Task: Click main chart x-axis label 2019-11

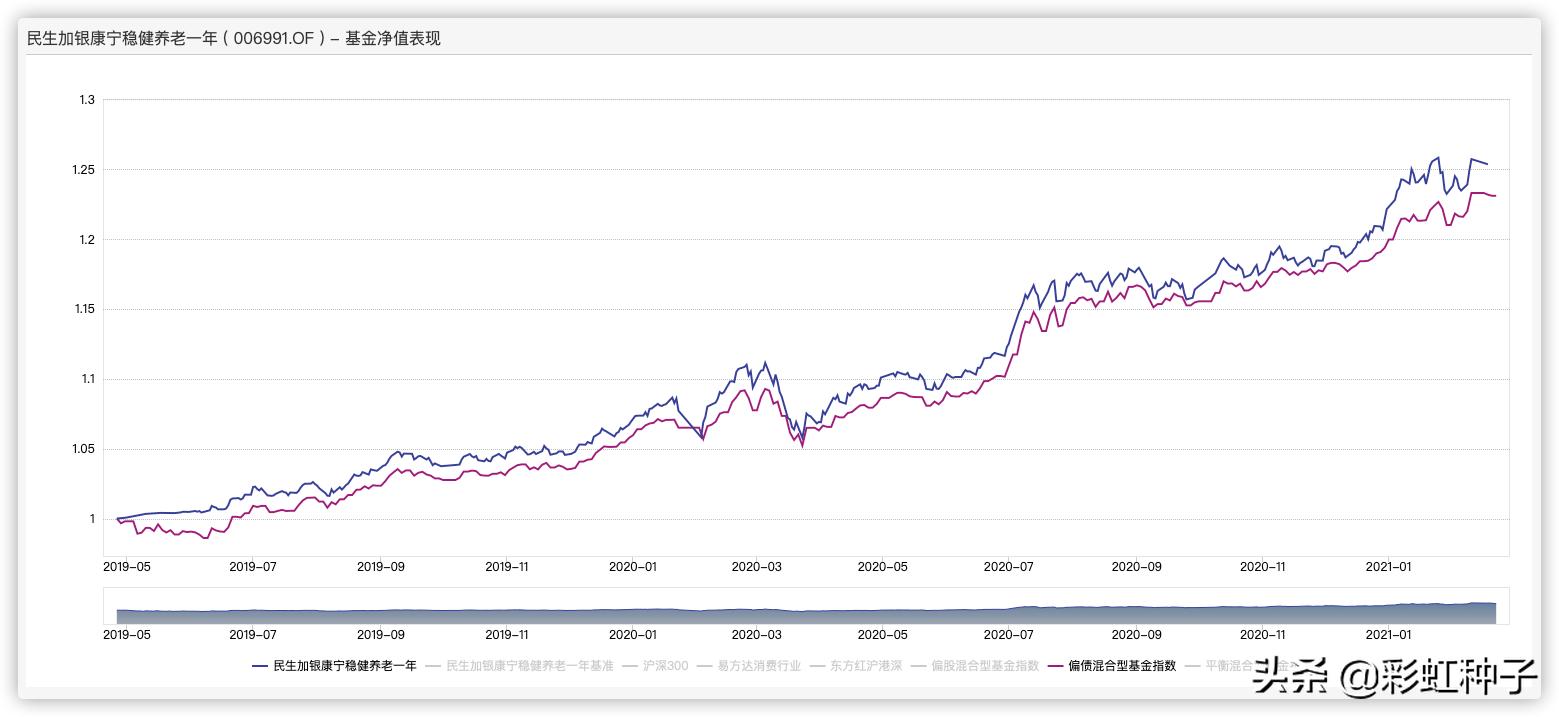Action: [506, 567]
